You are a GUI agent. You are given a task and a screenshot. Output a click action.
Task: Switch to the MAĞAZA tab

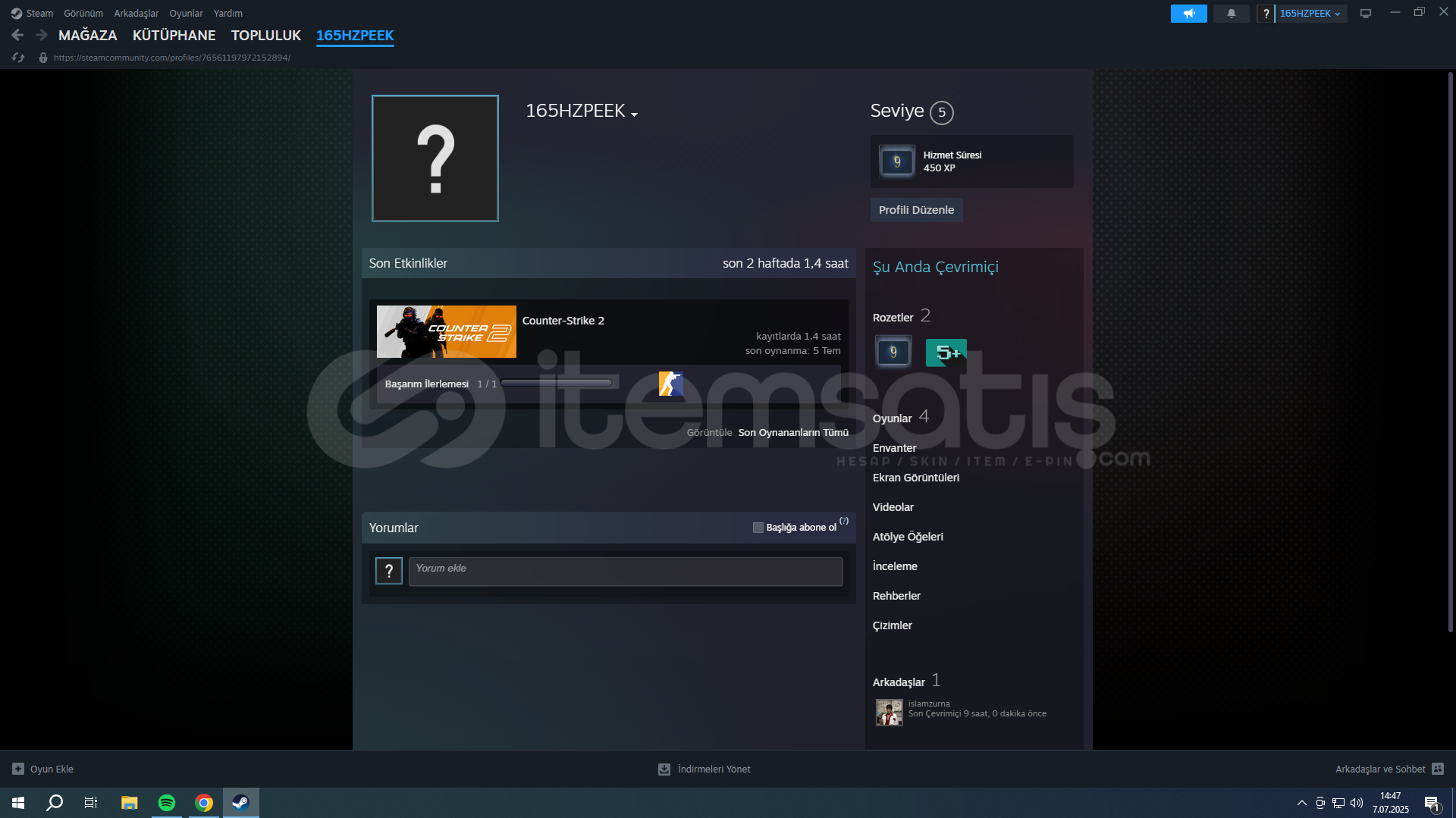pos(88,36)
